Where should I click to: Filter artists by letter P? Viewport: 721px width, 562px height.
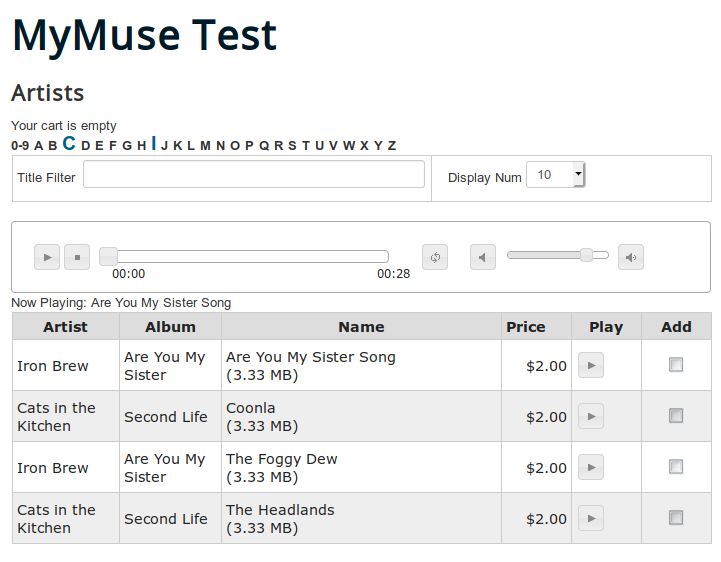[249, 146]
